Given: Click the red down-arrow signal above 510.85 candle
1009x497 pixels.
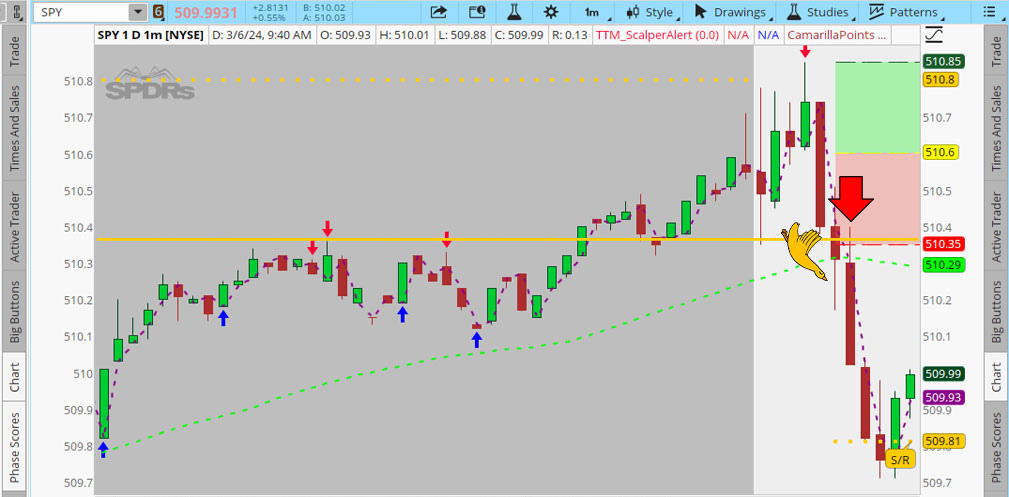Looking at the screenshot, I should click(804, 53).
